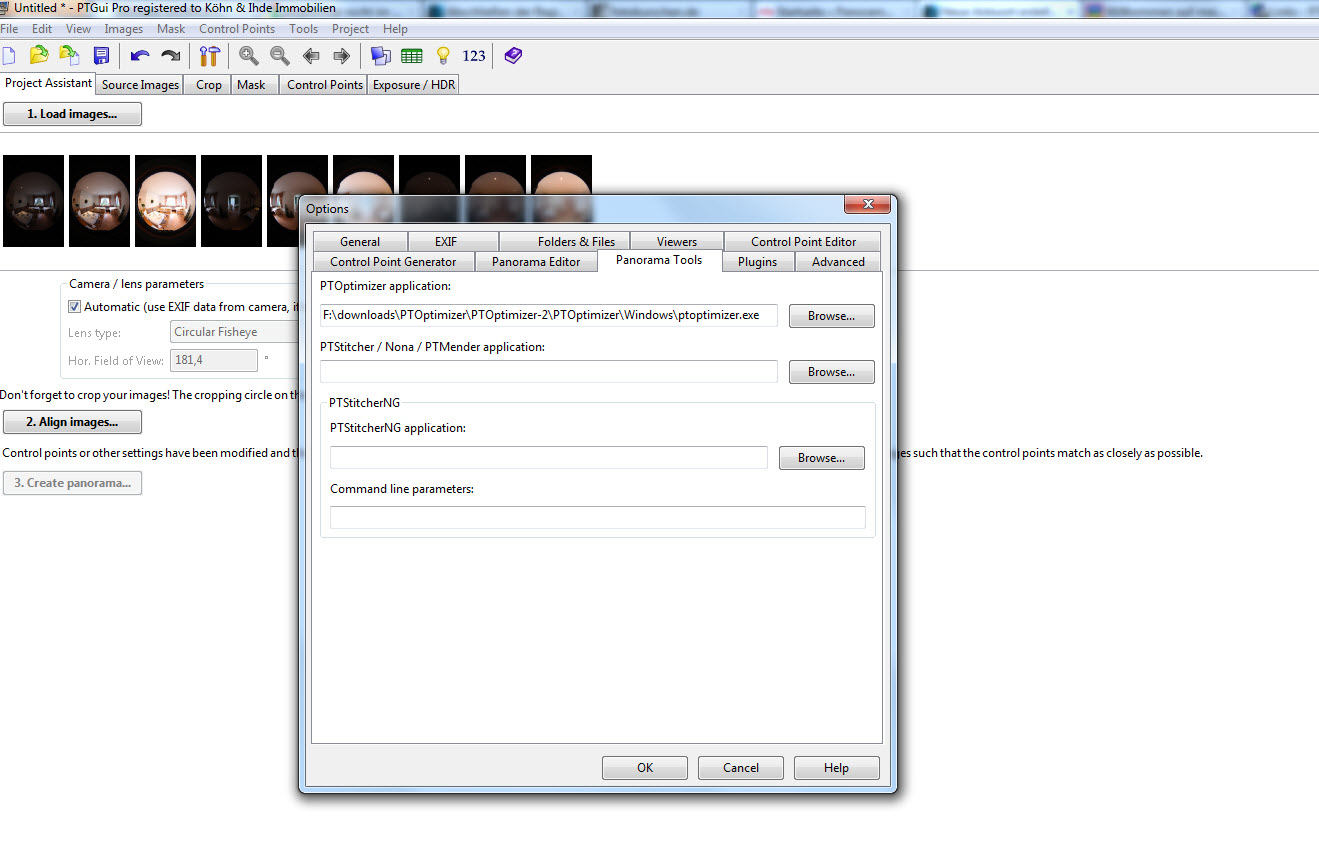Click the New project icon

click(10, 56)
